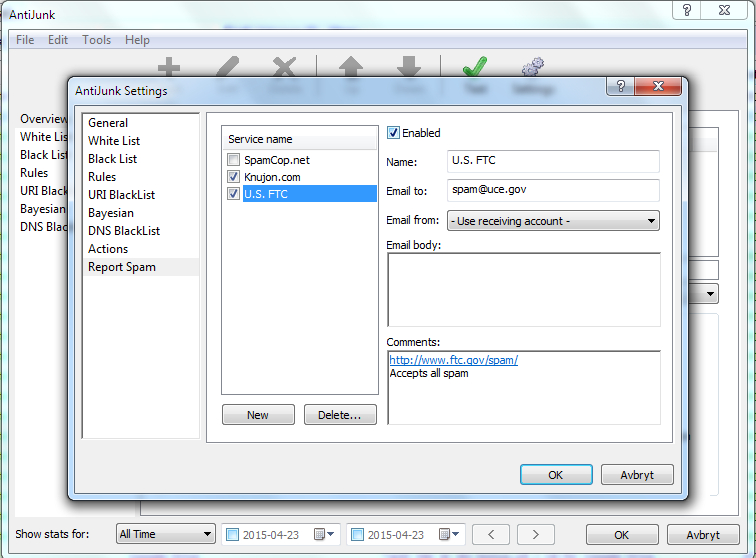756x558 pixels.
Task: Click previous period left arrow button
Action: pyautogui.click(x=491, y=534)
